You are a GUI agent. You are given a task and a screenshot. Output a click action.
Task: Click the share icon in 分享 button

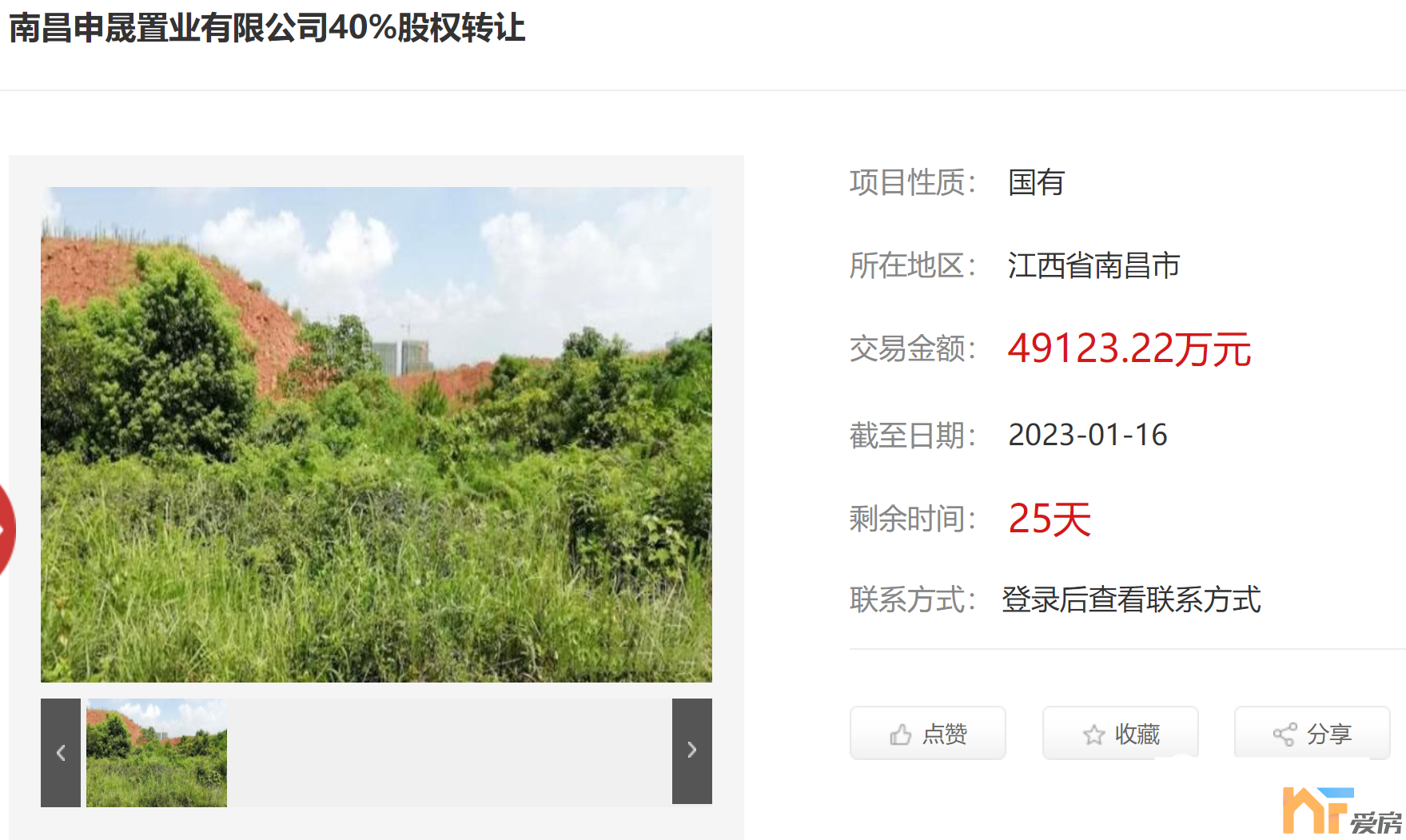tap(1285, 735)
